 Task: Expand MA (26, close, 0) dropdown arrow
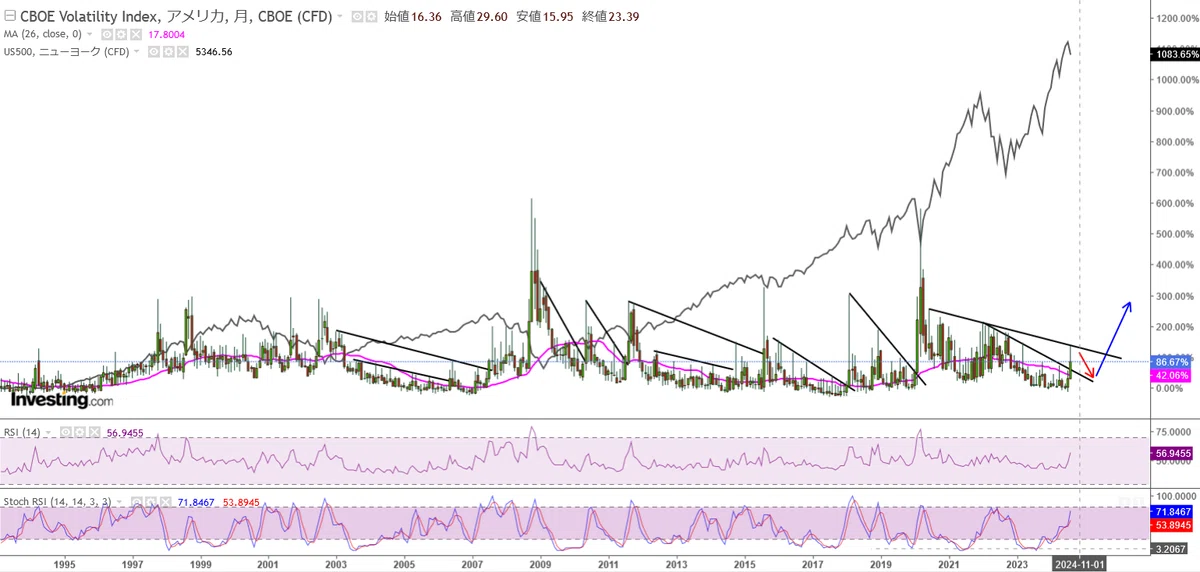89,34
